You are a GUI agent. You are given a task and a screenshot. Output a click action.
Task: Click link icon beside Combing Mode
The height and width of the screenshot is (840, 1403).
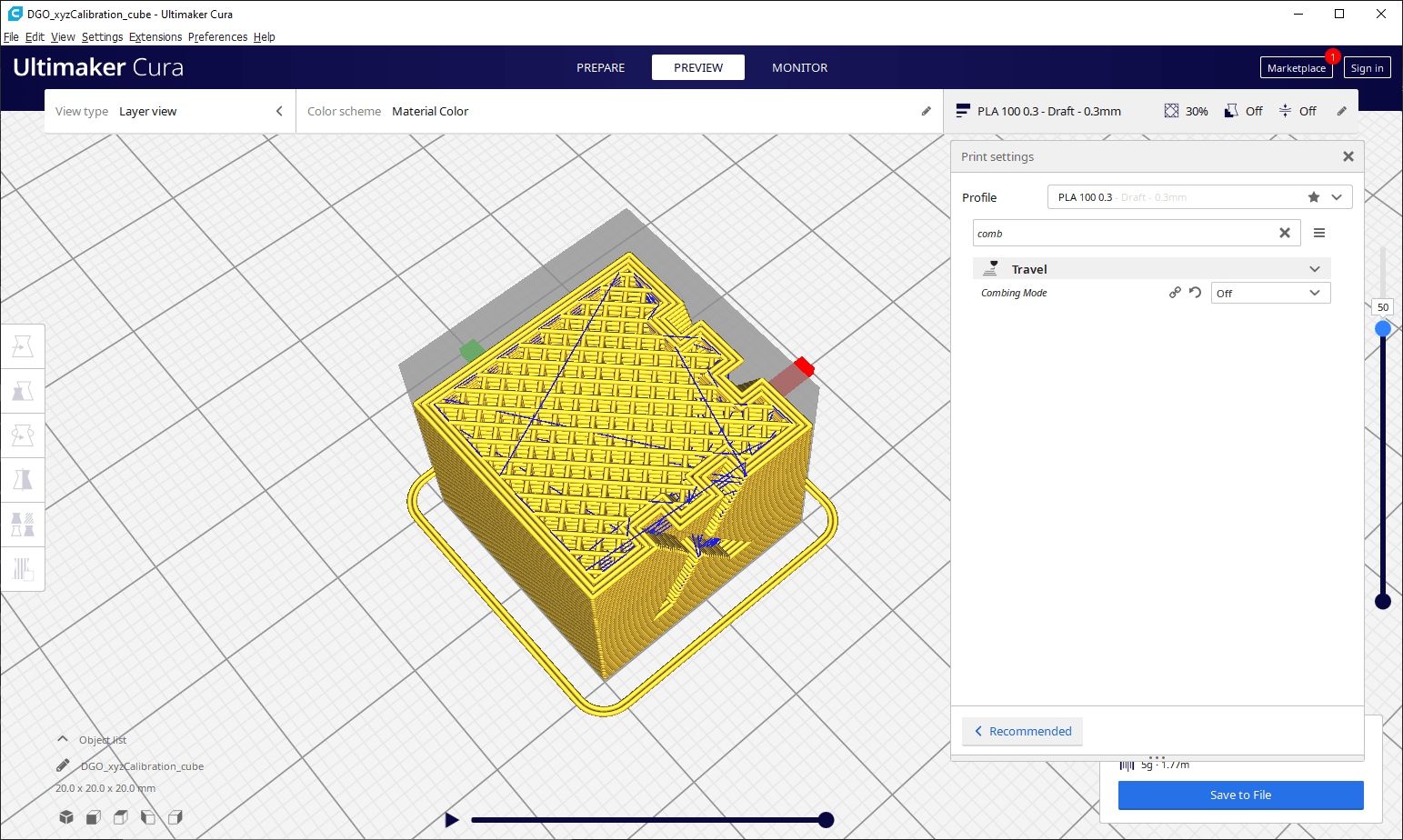pos(1175,293)
